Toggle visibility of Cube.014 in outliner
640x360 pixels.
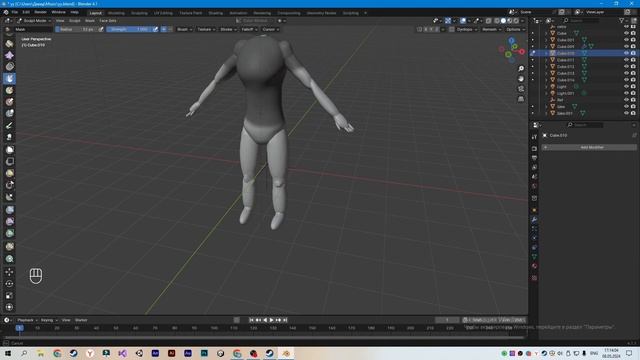click(x=626, y=80)
